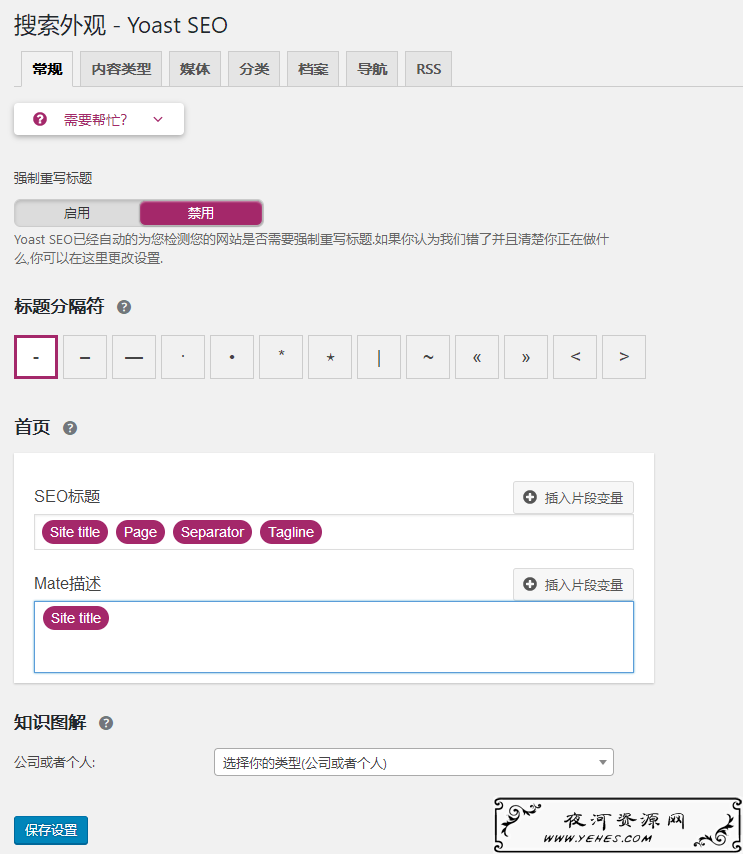Select the star title separator

(x=330, y=357)
